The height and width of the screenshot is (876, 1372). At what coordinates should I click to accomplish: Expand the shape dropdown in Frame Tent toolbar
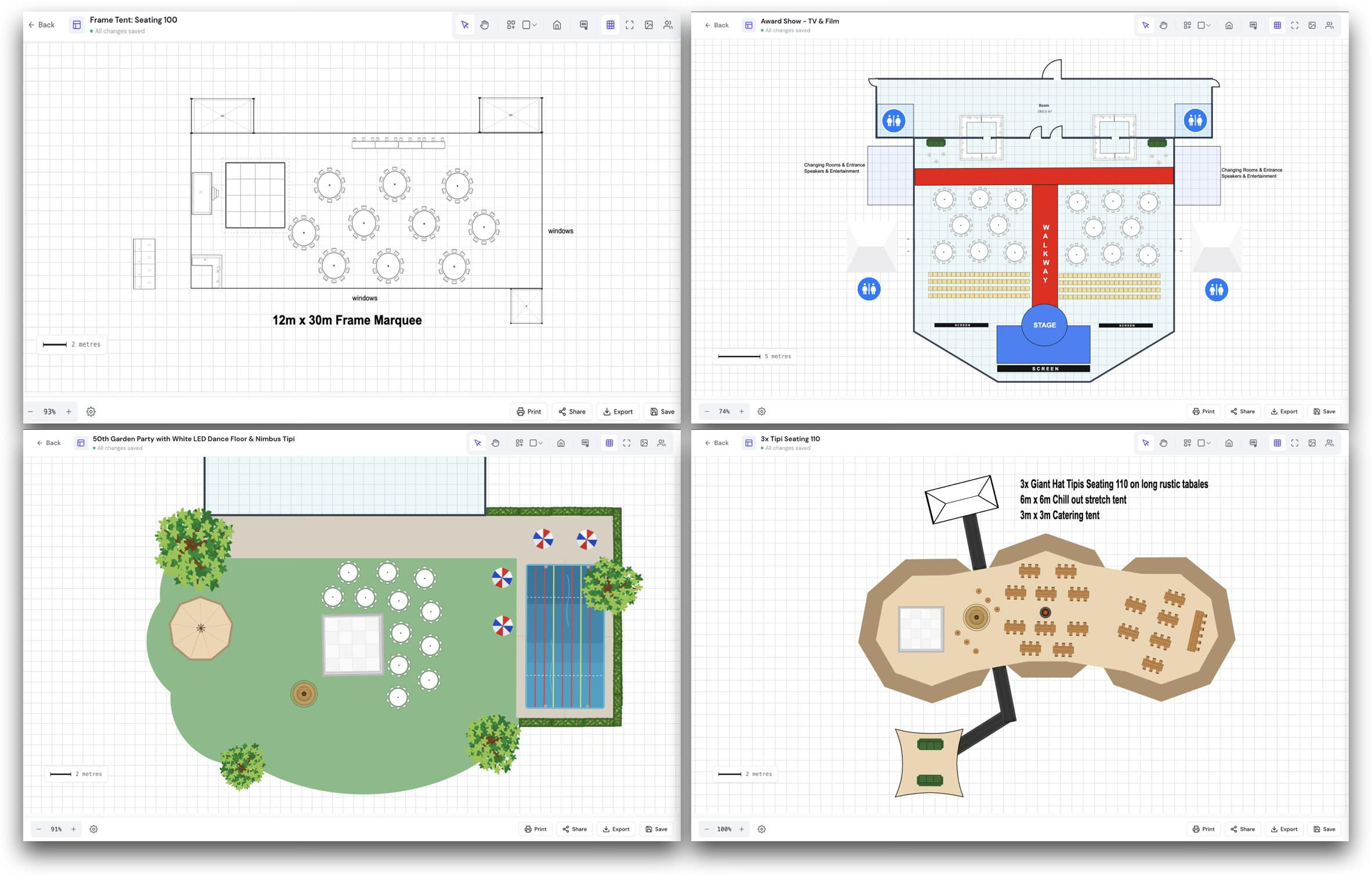529,25
